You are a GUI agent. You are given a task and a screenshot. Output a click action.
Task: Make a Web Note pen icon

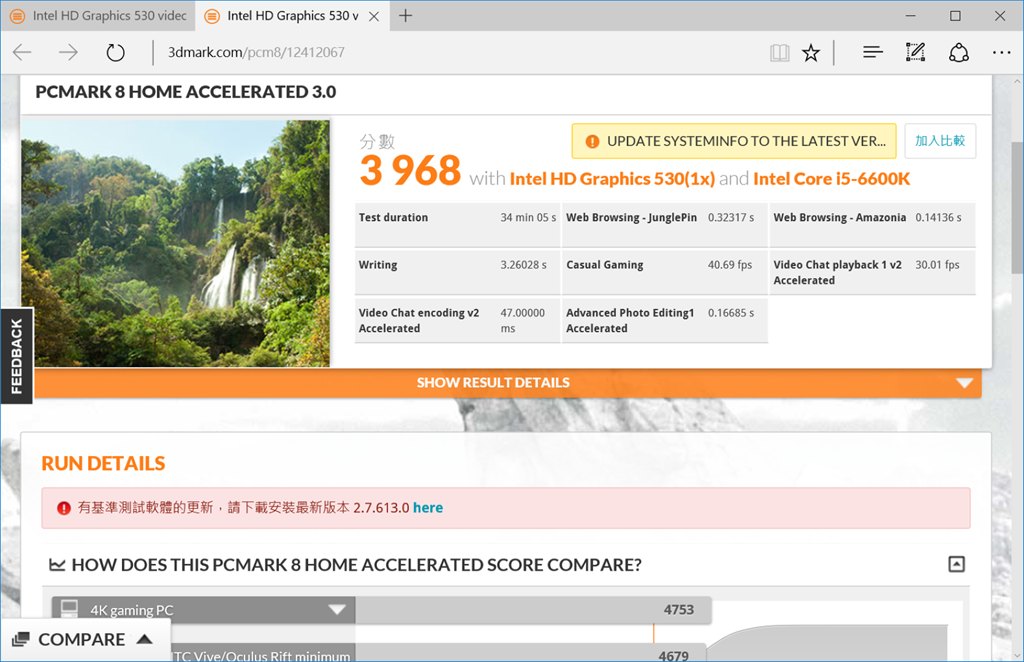pos(916,52)
